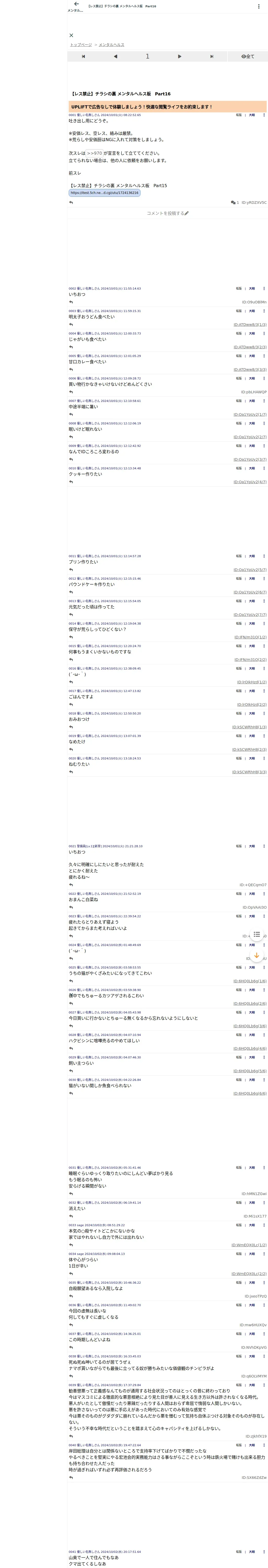This screenshot has width=268, height=1568.
Task: Click ID:lrOIkHzd(2/2) on post 0017
Action: pyautogui.click(x=252, y=705)
